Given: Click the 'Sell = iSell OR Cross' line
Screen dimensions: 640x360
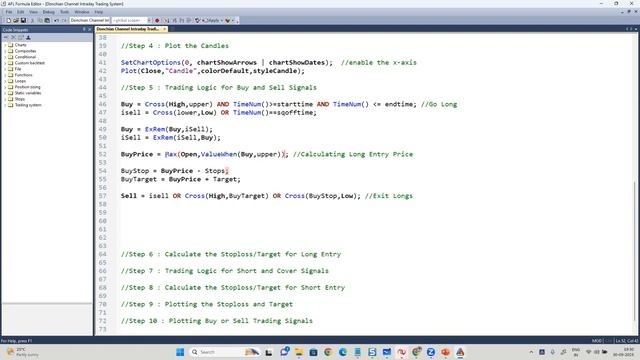Looking at the screenshot, I should [267, 196].
